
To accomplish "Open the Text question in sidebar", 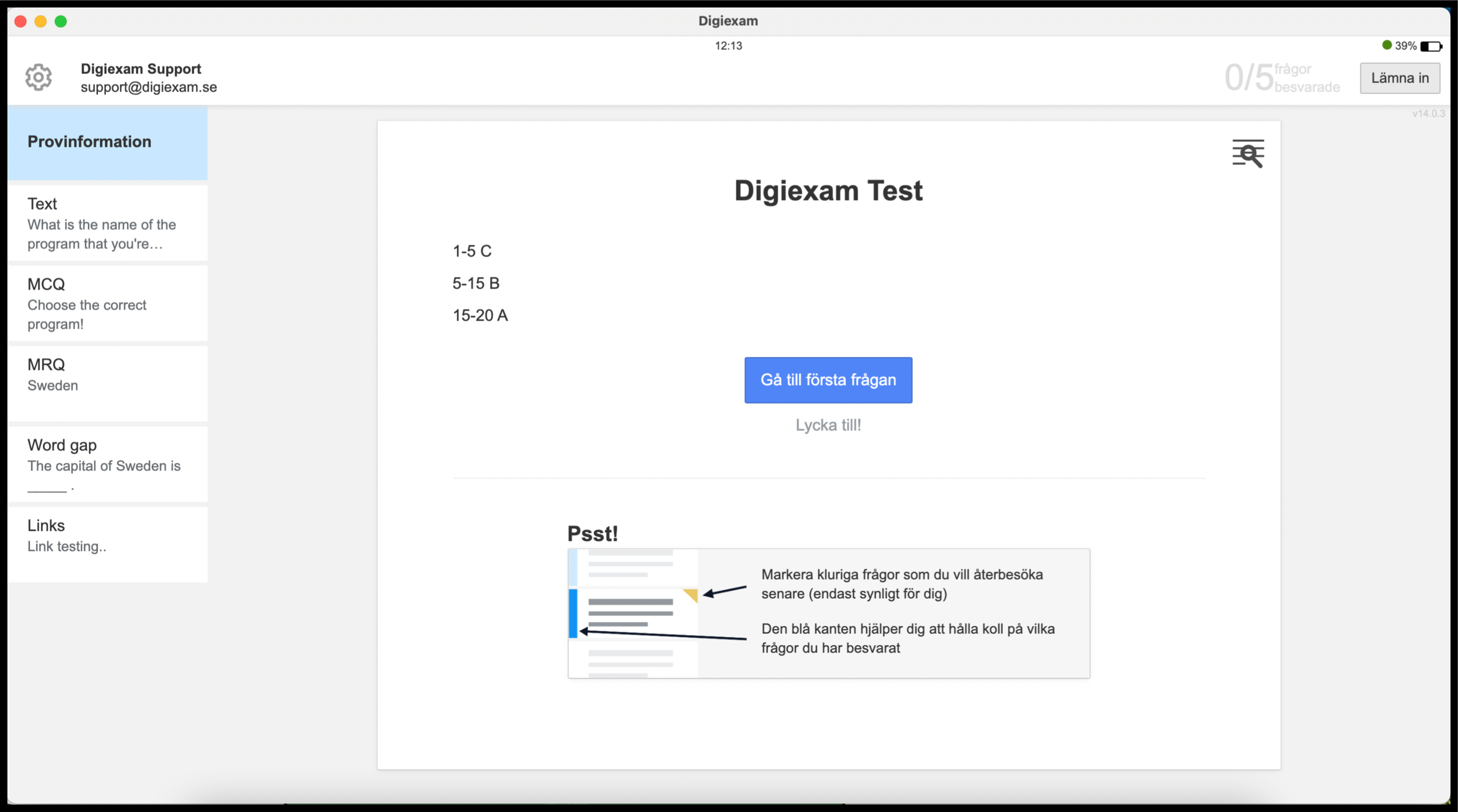I will [x=108, y=223].
